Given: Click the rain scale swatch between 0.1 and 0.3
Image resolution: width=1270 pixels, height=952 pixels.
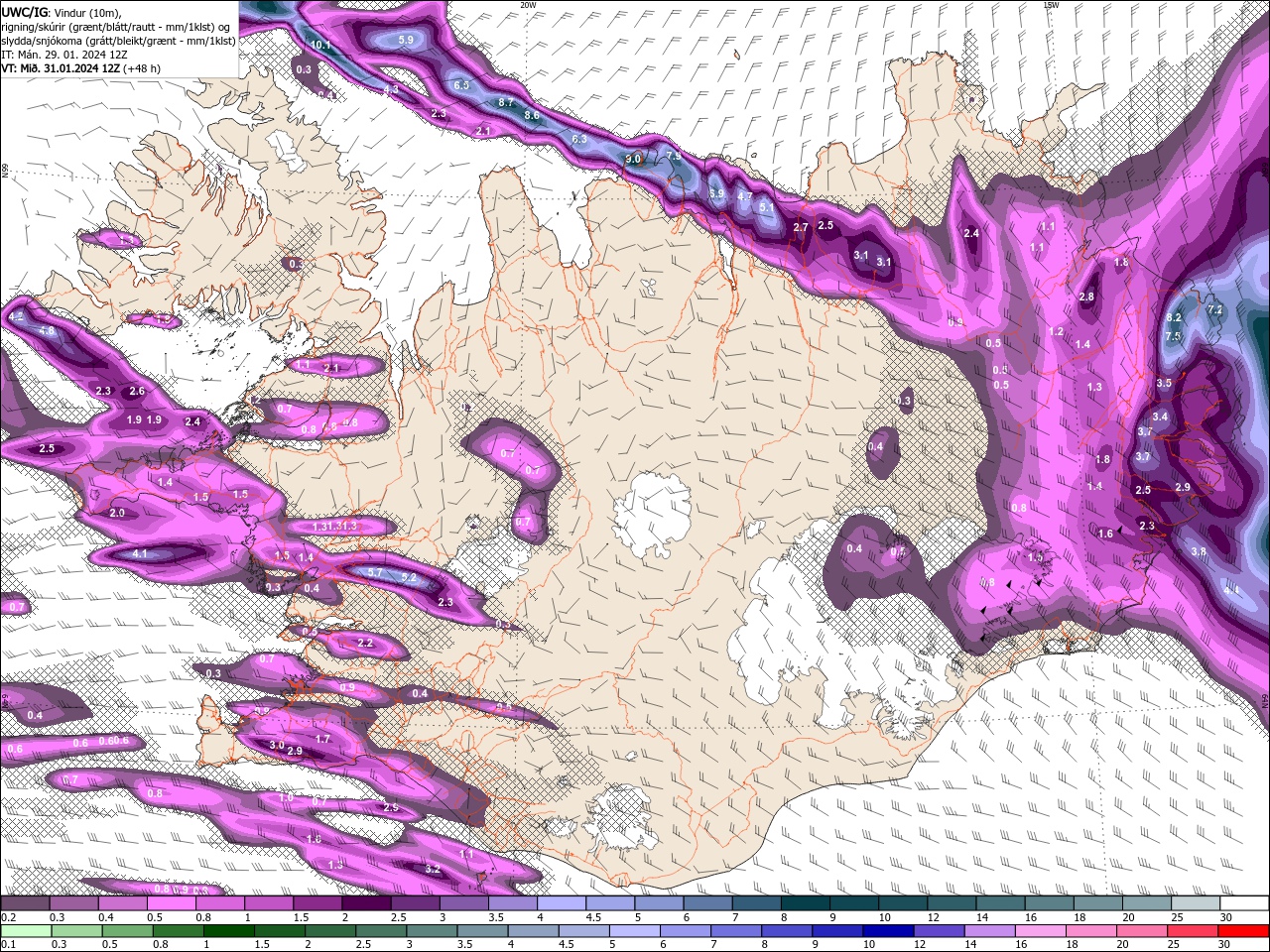Looking at the screenshot, I should coord(25,930).
